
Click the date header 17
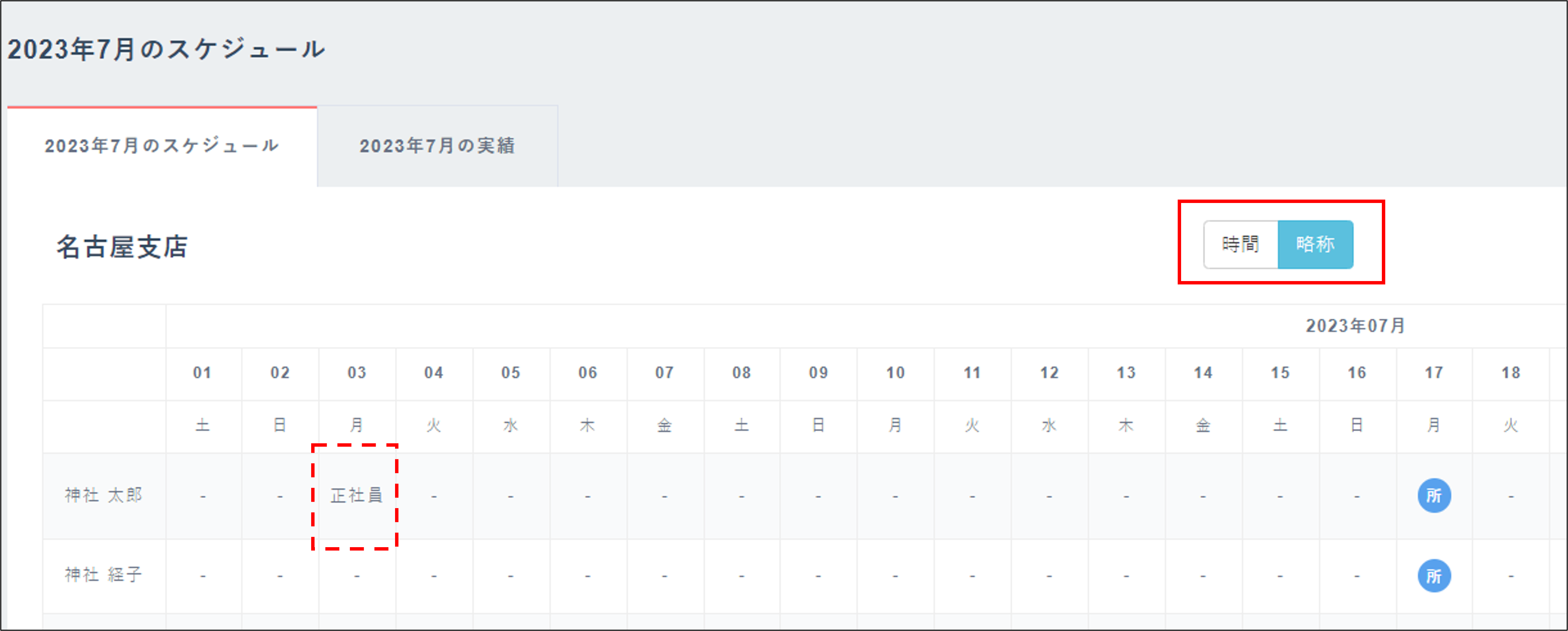[x=1435, y=373]
